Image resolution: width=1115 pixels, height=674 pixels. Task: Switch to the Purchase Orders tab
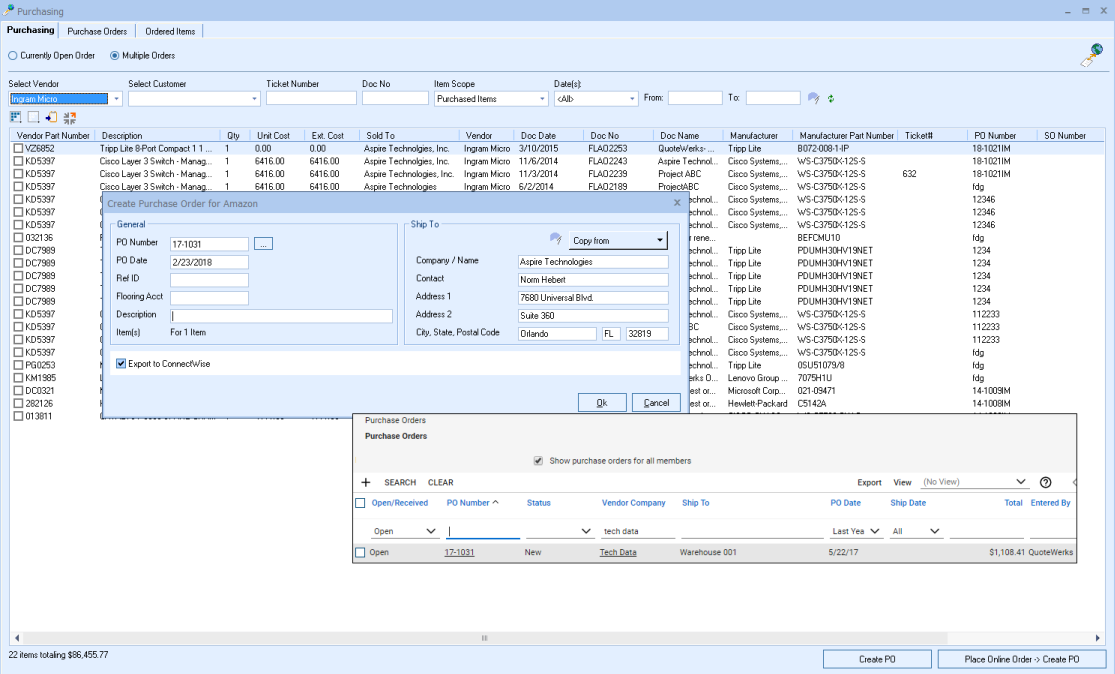click(97, 30)
